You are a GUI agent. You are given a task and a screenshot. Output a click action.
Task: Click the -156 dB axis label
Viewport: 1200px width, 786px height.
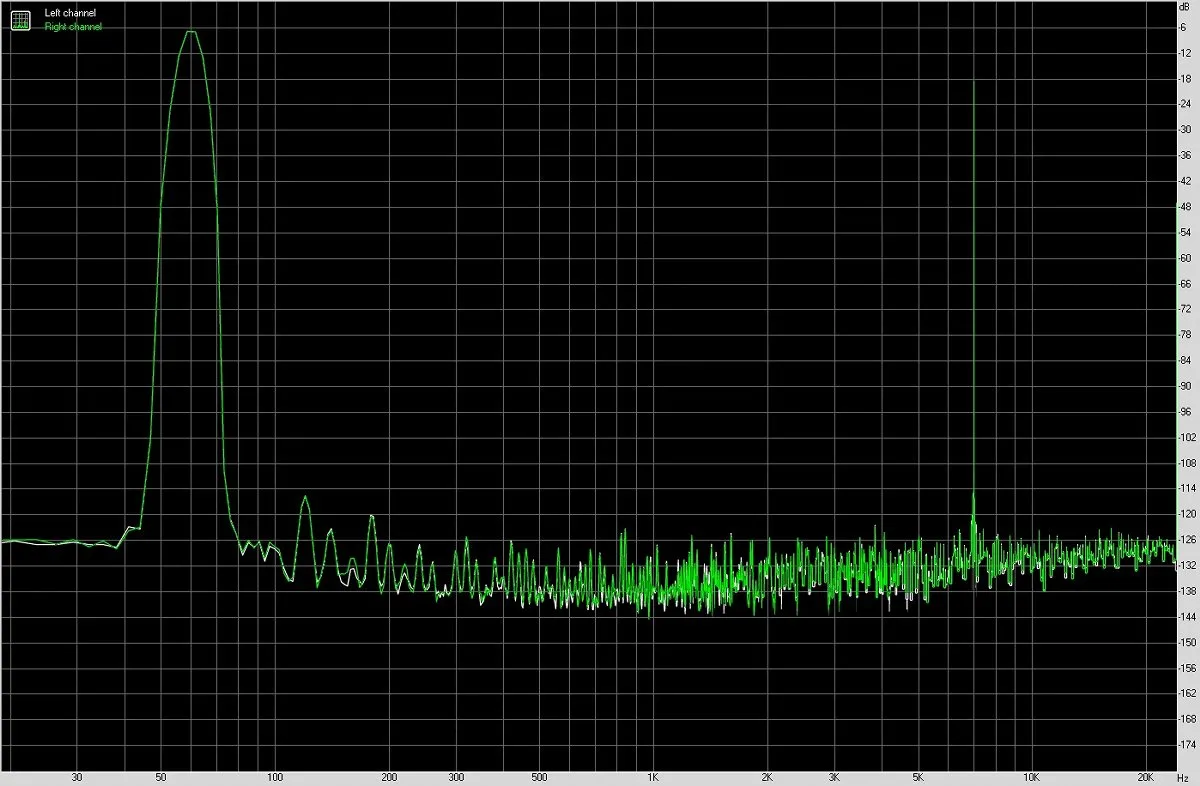(1188, 668)
